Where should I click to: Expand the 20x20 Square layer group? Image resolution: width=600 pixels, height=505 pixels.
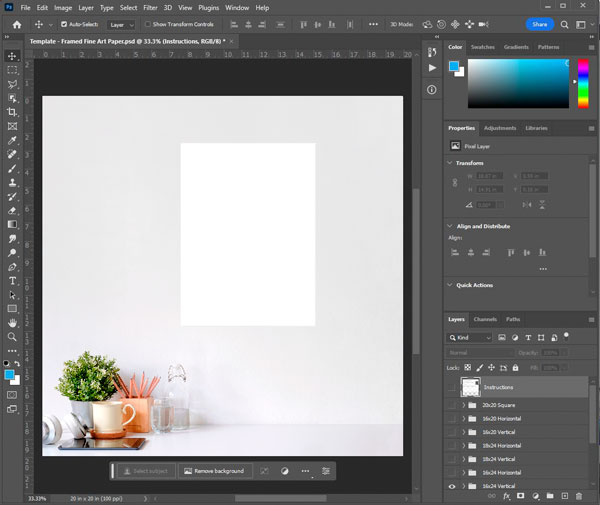point(463,405)
